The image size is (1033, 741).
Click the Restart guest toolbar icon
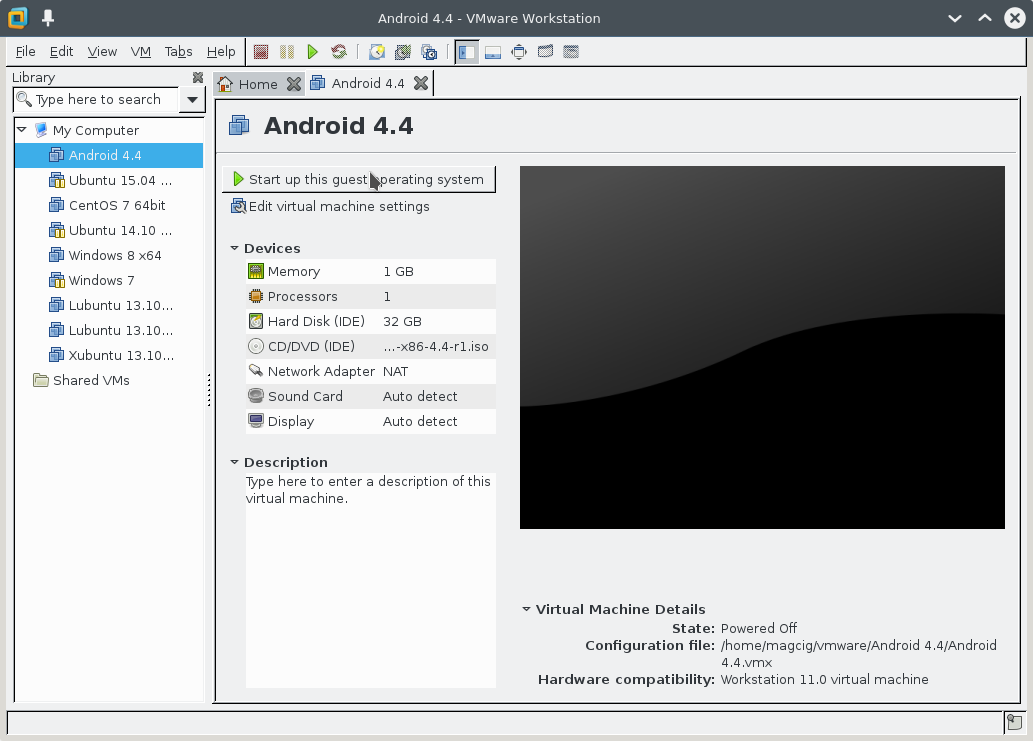[x=339, y=52]
